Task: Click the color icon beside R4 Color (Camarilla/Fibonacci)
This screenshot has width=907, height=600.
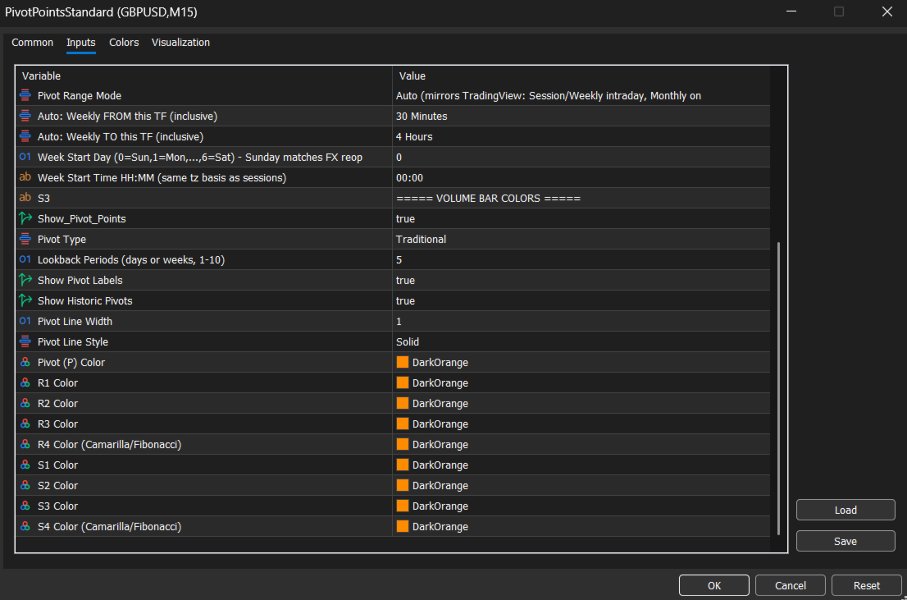Action: [x=25, y=444]
